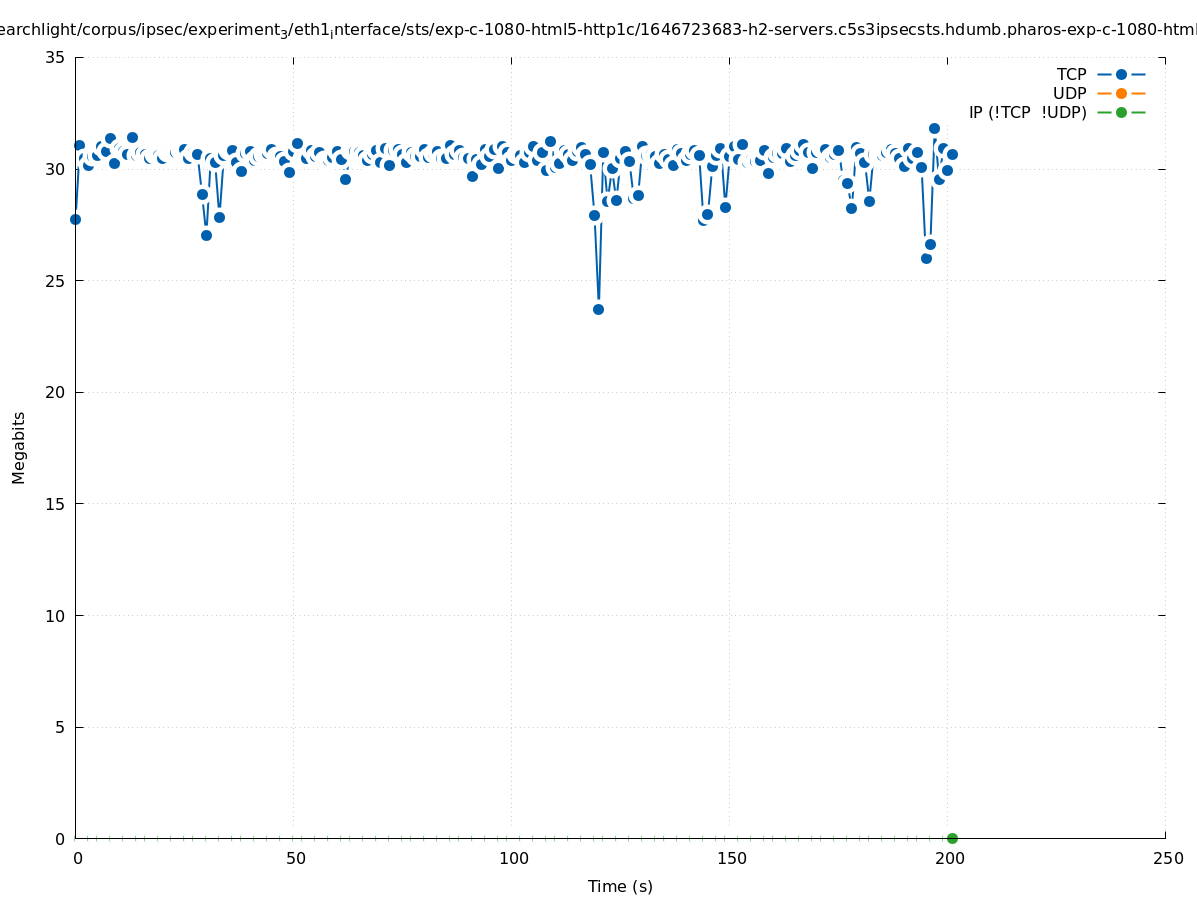Click the 35 tick label on y-axis
The image size is (1197, 900).
click(56, 57)
